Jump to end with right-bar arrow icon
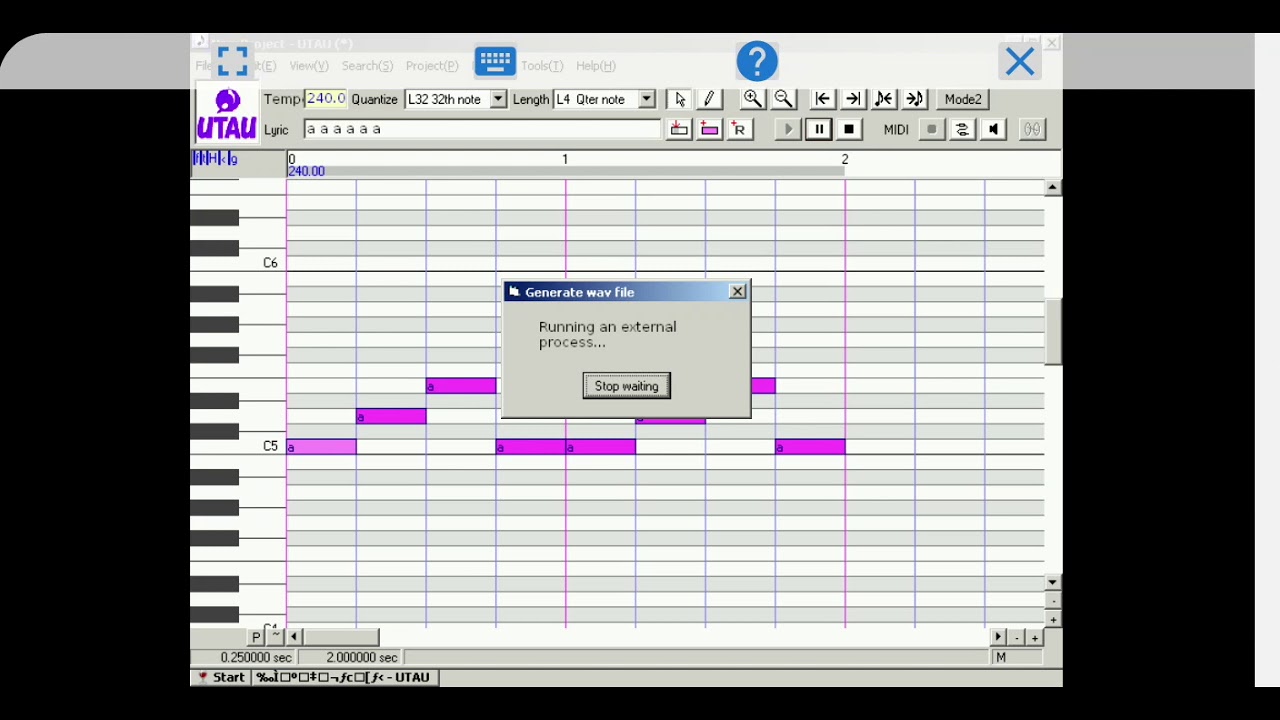The height and width of the screenshot is (720, 1280). coord(853,99)
